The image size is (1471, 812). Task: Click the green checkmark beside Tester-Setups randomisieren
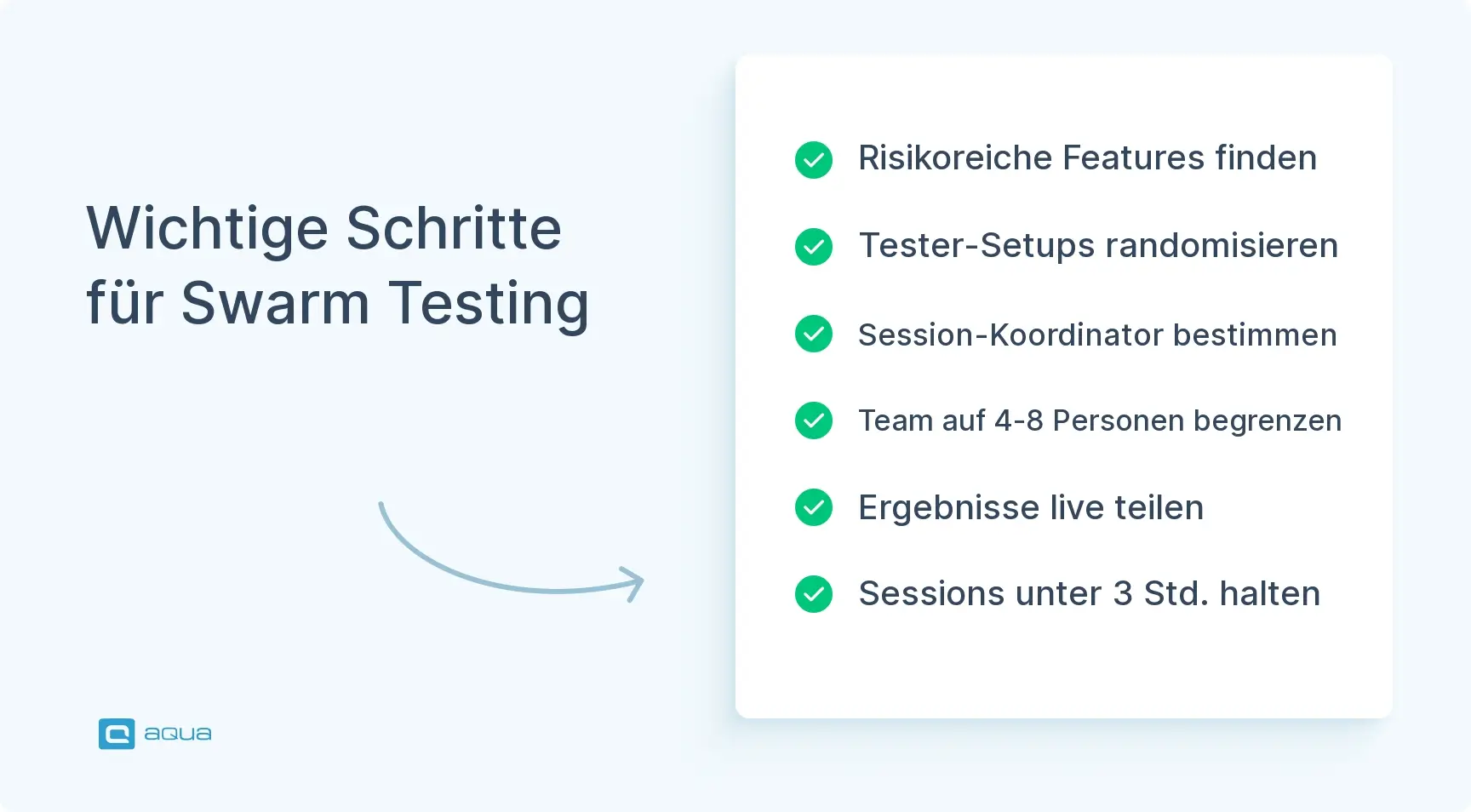click(x=814, y=247)
